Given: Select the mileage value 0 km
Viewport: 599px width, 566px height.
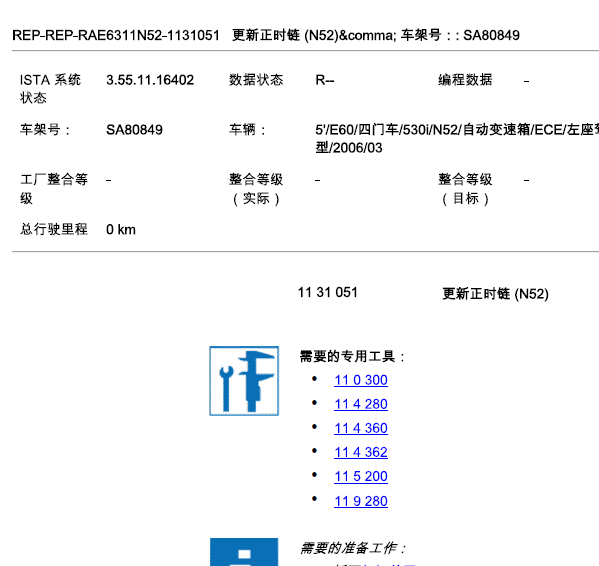Looking at the screenshot, I should pyautogui.click(x=121, y=230).
